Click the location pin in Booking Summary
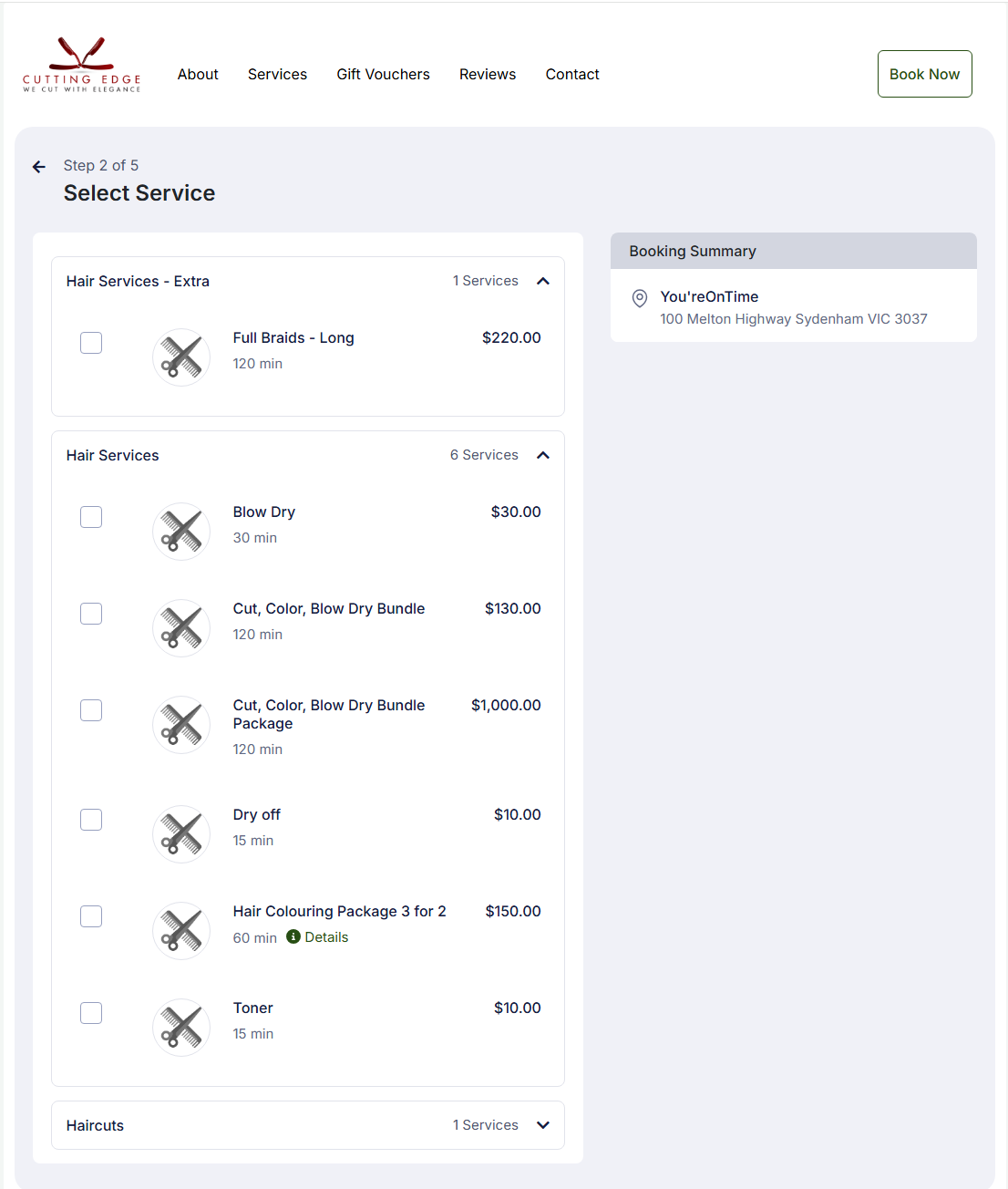This screenshot has width=1008, height=1189. 639,298
